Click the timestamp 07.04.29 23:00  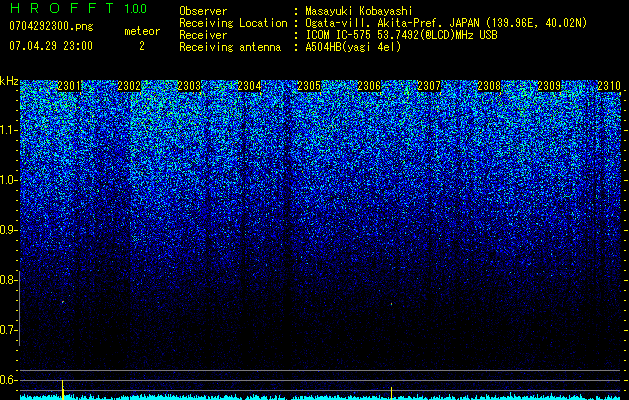[x=51, y=46]
